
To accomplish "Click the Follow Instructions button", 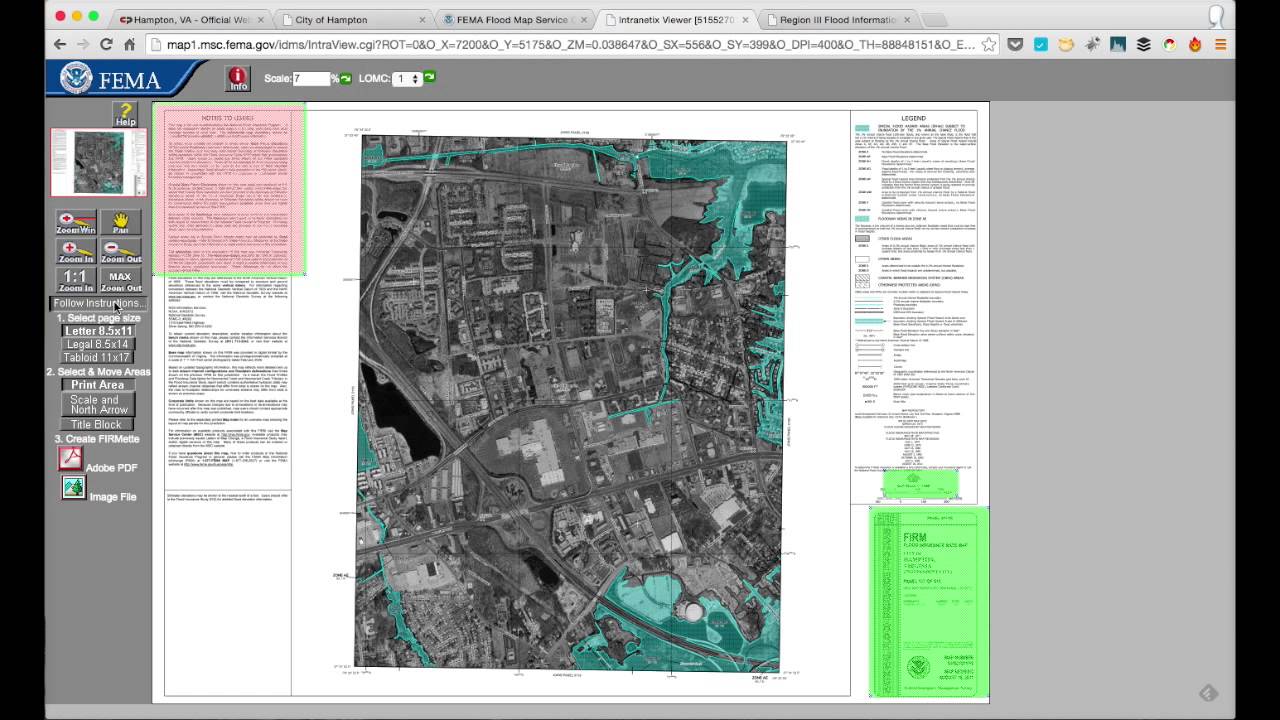I will click(98, 303).
